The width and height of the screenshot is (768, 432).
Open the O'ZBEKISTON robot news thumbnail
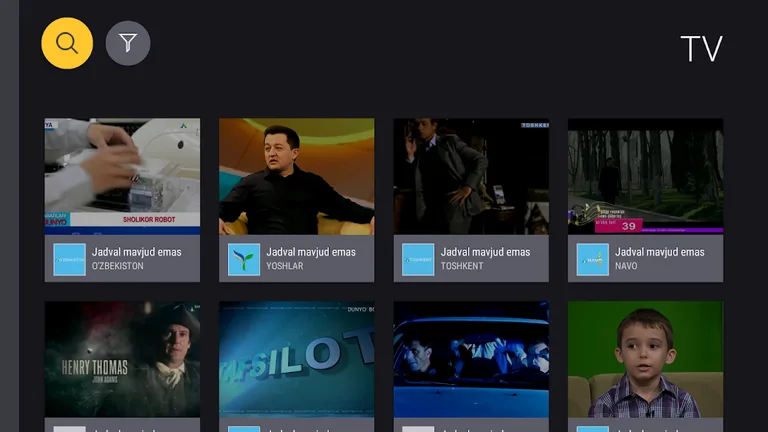(122, 176)
